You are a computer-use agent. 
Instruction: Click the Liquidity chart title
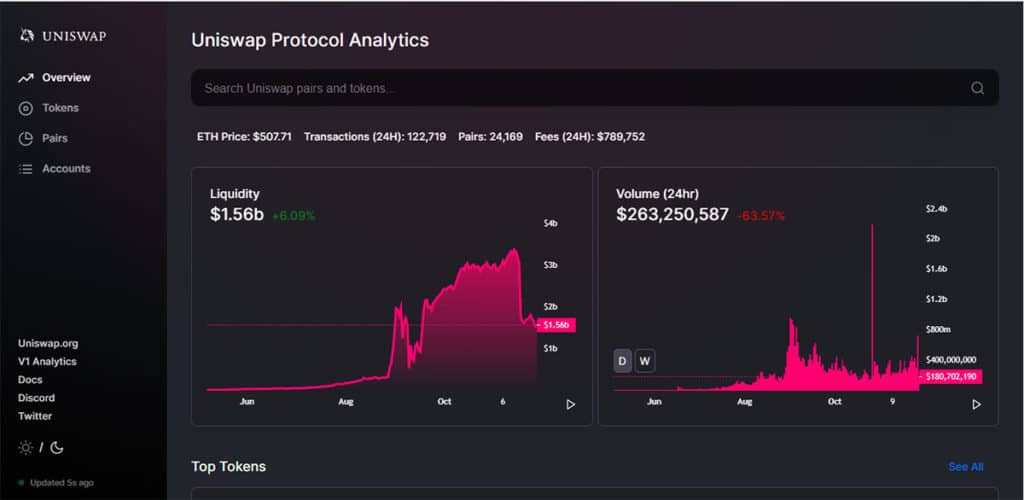pyautogui.click(x=234, y=194)
